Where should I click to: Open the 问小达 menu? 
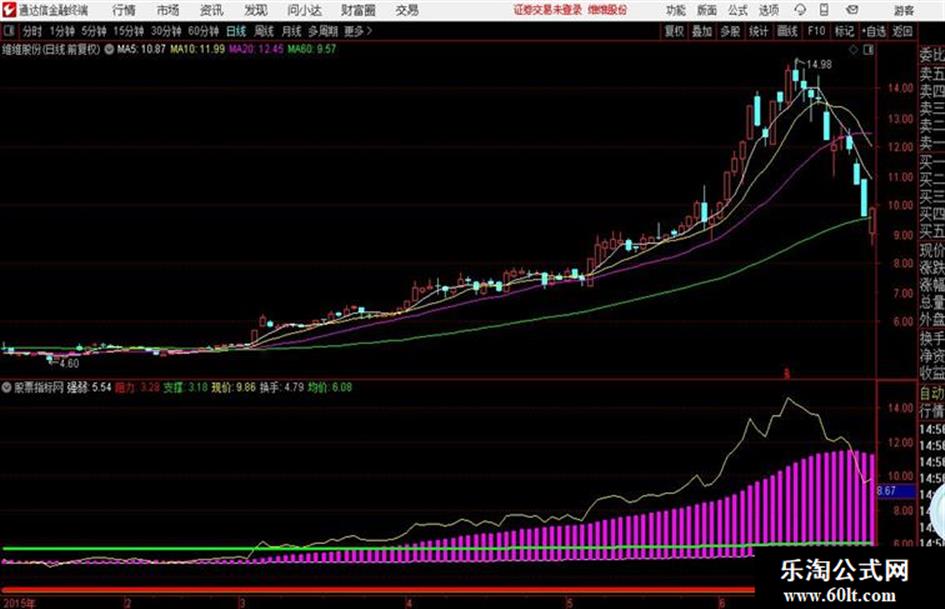[304, 10]
